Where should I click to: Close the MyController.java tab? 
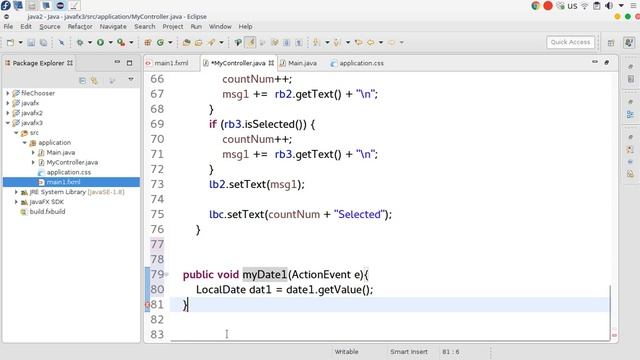point(271,63)
